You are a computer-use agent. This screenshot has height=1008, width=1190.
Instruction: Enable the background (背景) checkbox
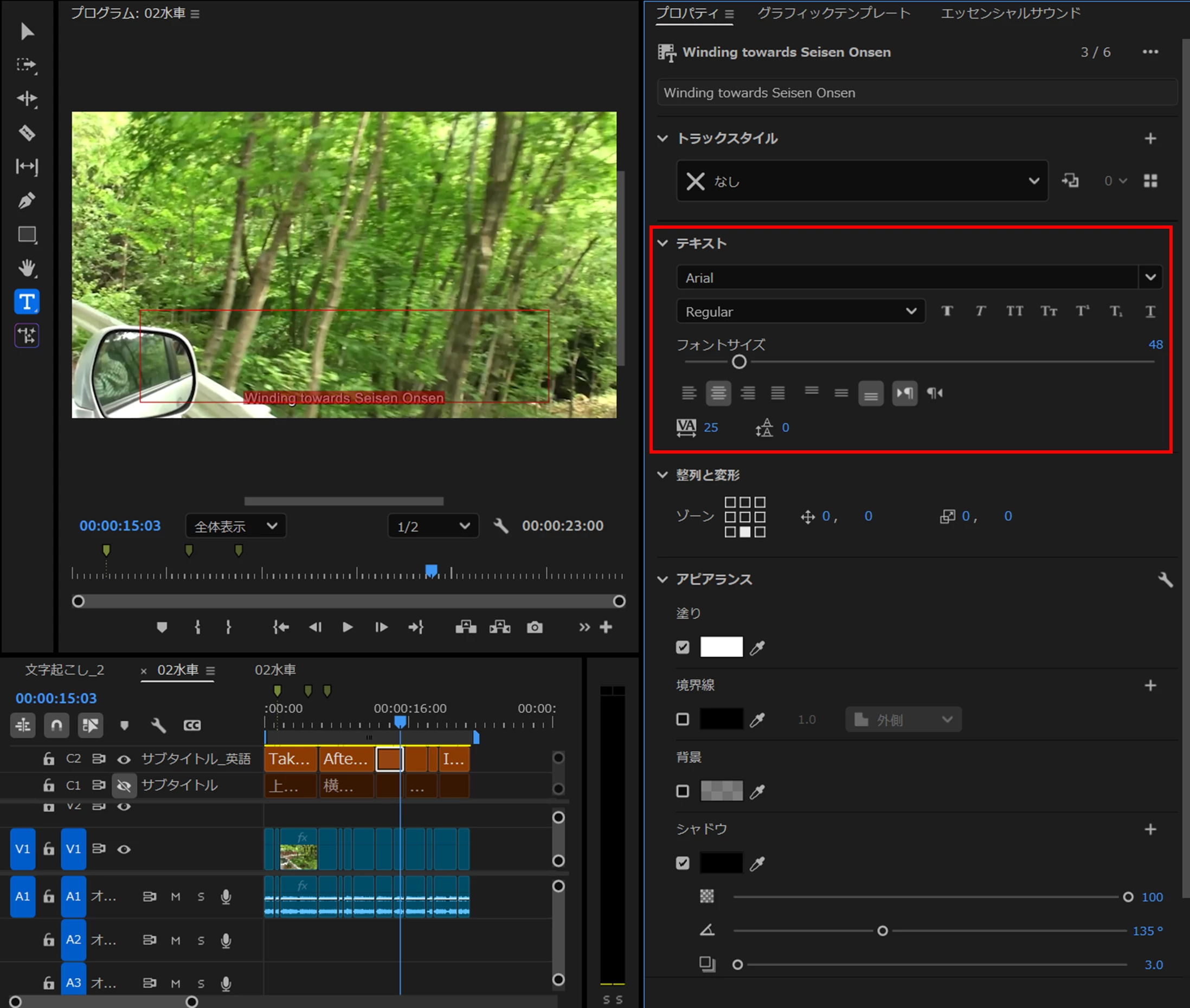(x=683, y=791)
